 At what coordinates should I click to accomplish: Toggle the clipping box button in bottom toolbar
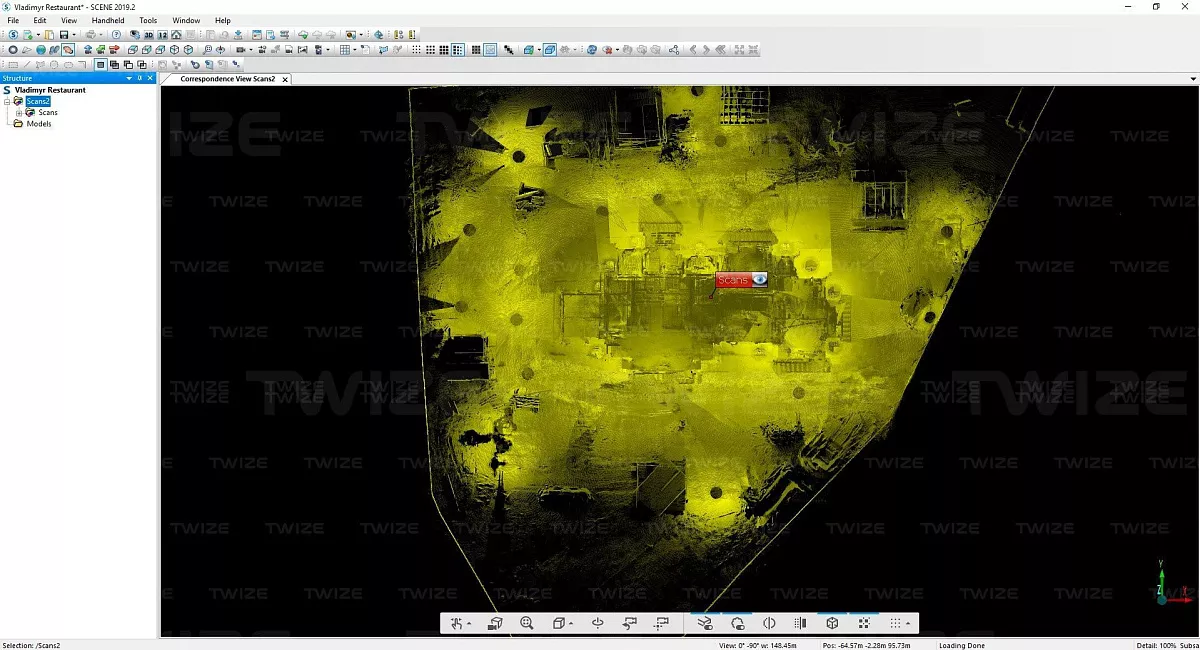coord(832,623)
